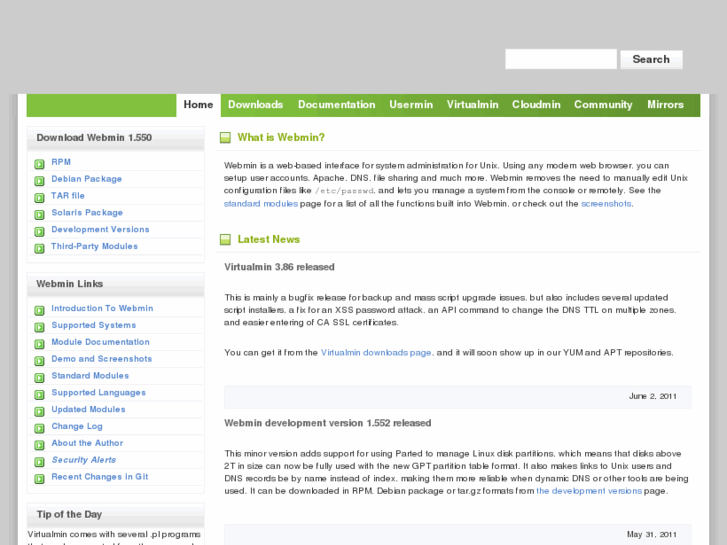Click the section icon beside Latest News
This screenshot has height=545, width=727.
point(225,239)
